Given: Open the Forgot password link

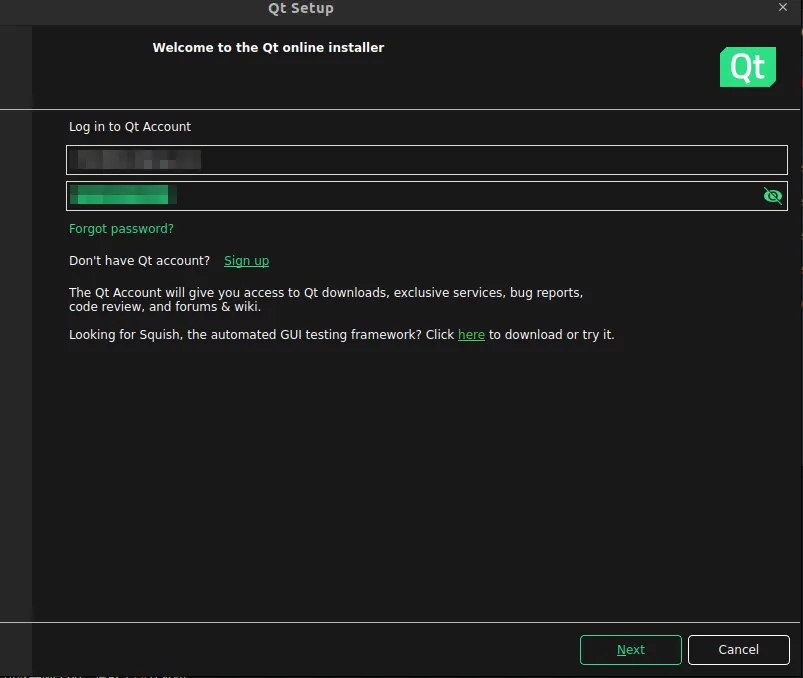Looking at the screenshot, I should 121,229.
